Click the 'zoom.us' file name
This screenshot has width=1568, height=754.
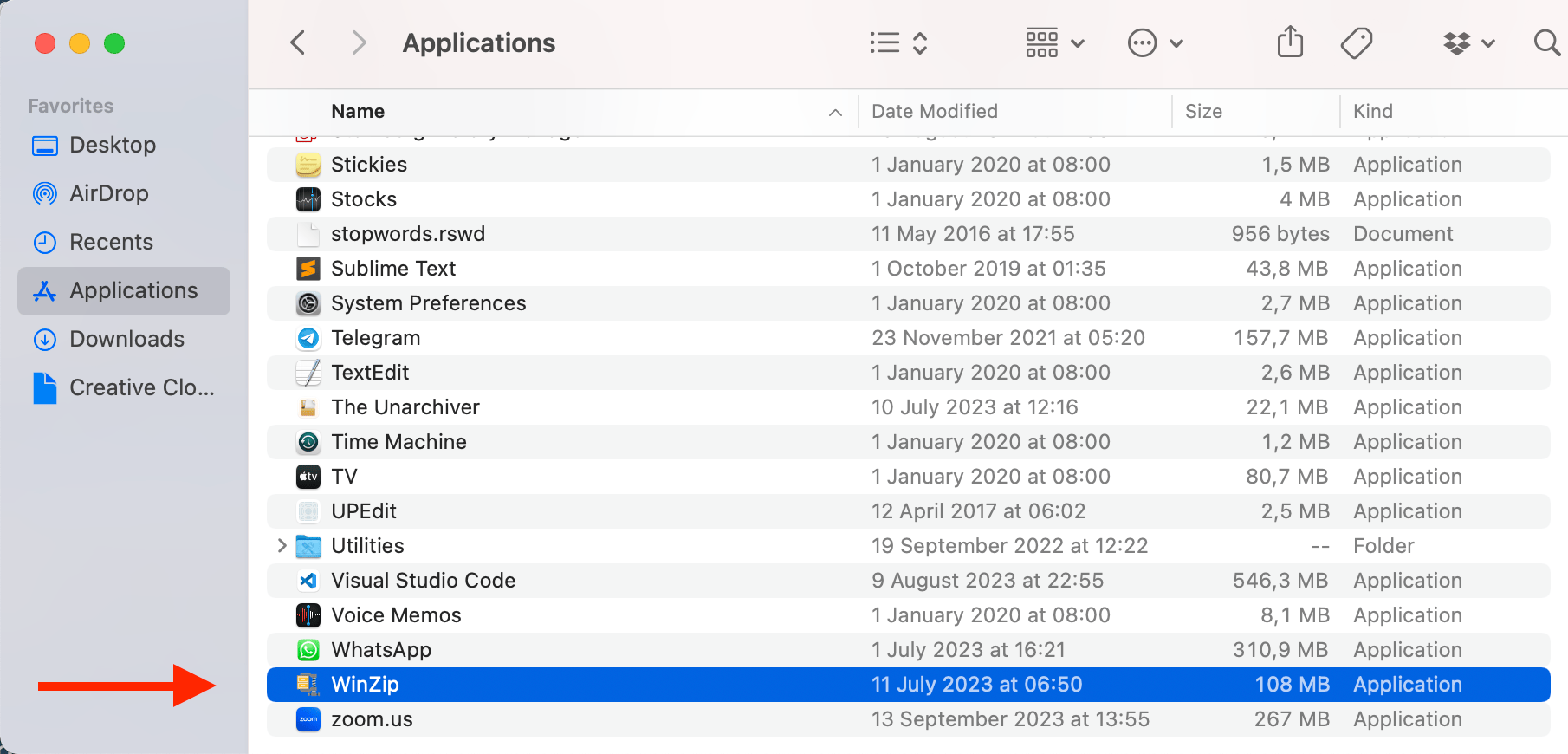click(x=372, y=719)
